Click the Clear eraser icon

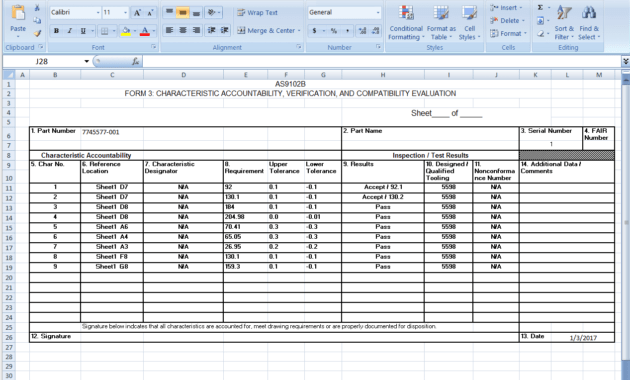(540, 34)
